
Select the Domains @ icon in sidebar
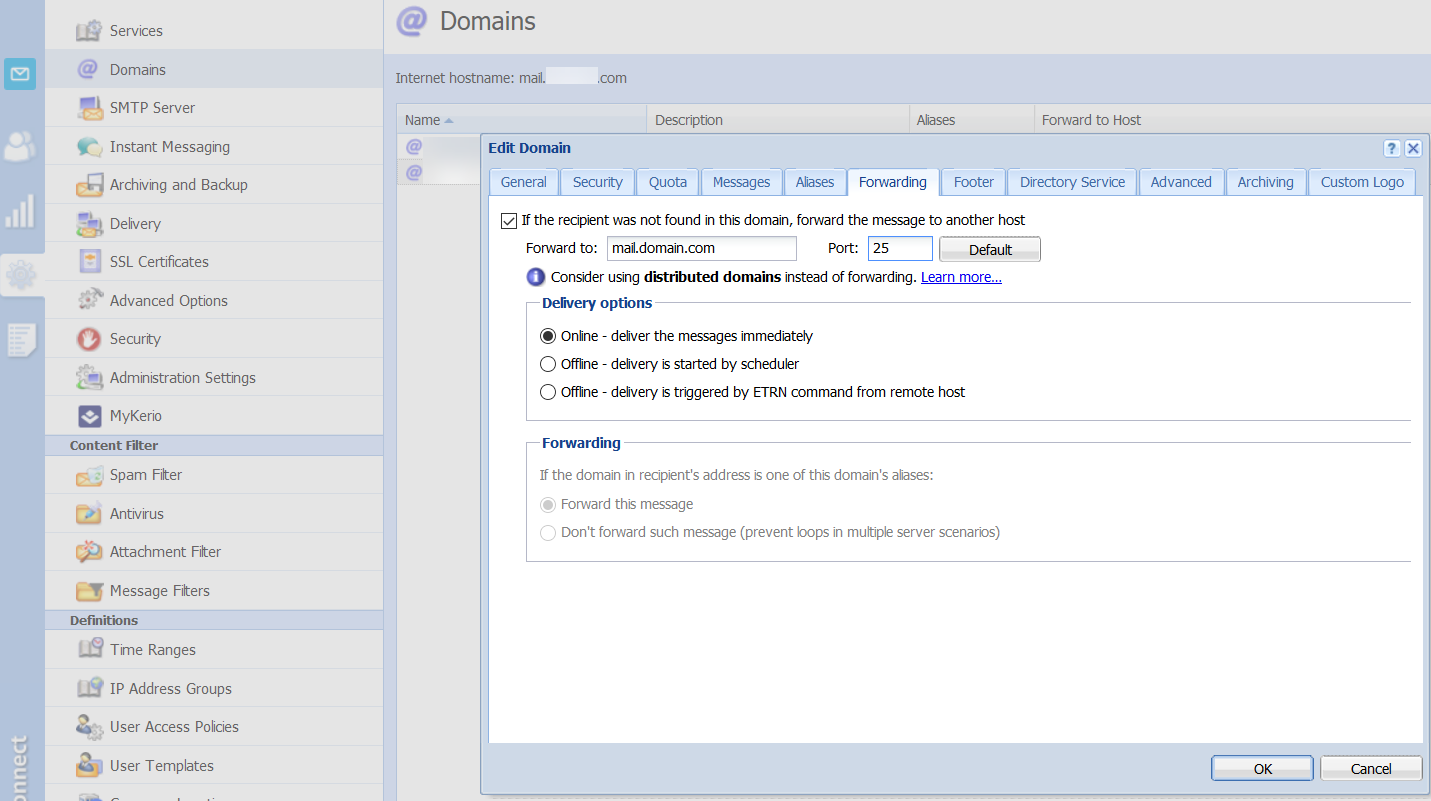click(x=89, y=69)
